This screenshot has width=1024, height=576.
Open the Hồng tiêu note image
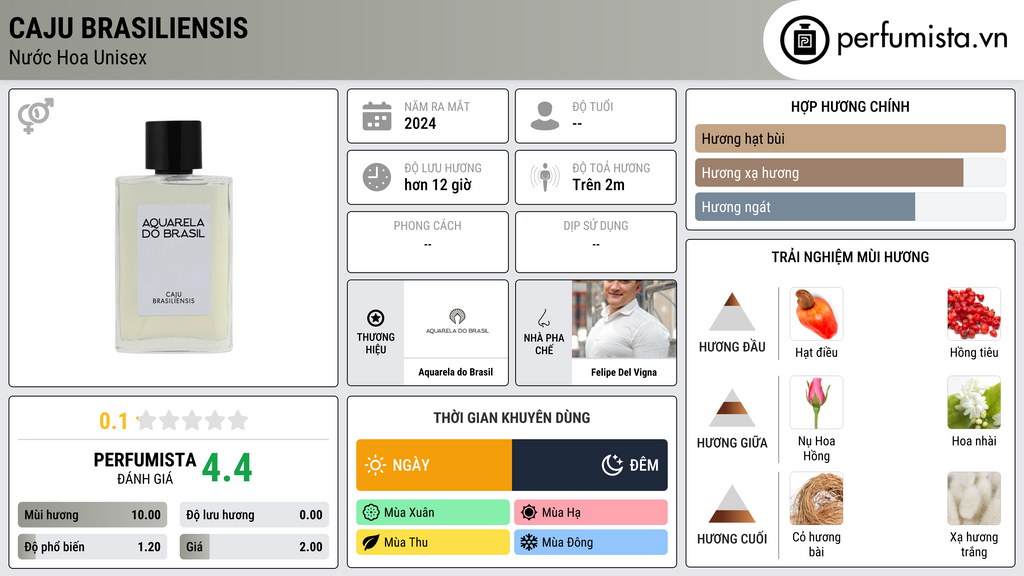click(974, 313)
